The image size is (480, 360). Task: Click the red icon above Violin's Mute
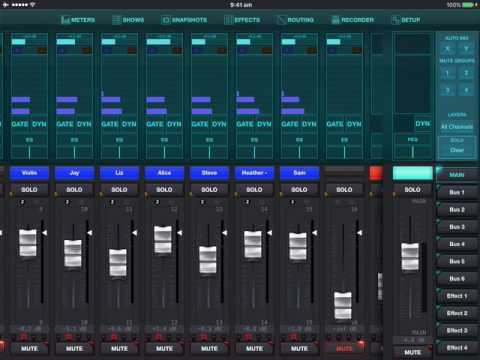(24, 337)
